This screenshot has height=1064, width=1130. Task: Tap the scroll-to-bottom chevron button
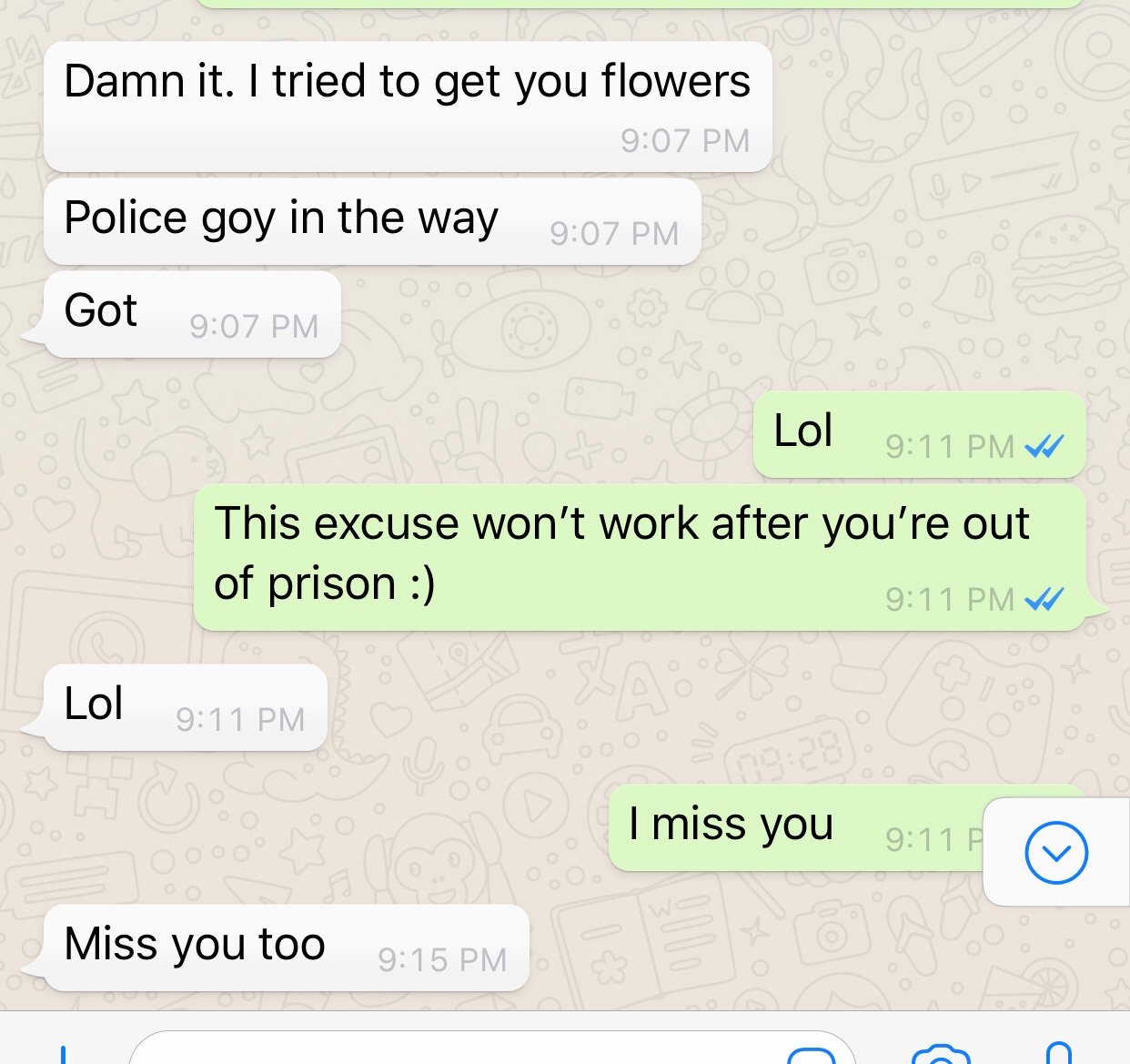[1056, 853]
